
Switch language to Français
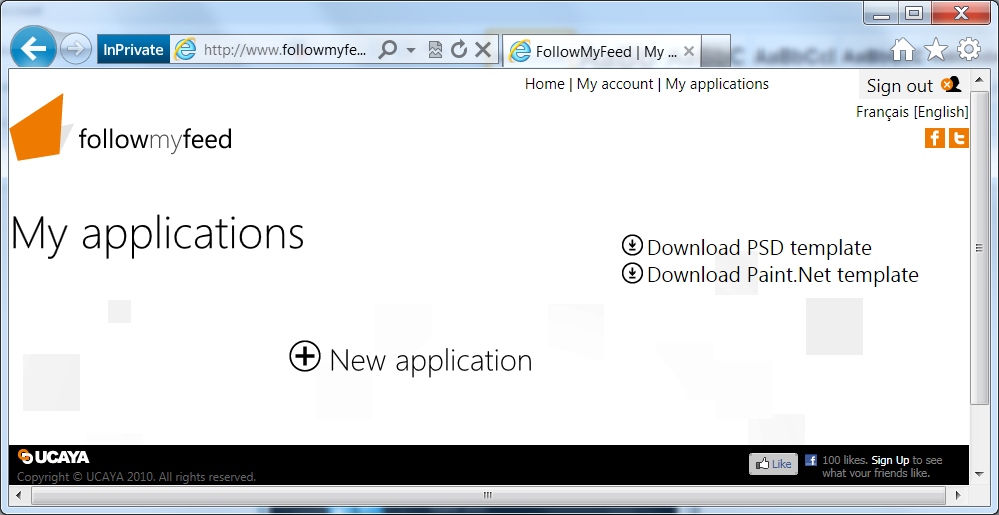882,112
